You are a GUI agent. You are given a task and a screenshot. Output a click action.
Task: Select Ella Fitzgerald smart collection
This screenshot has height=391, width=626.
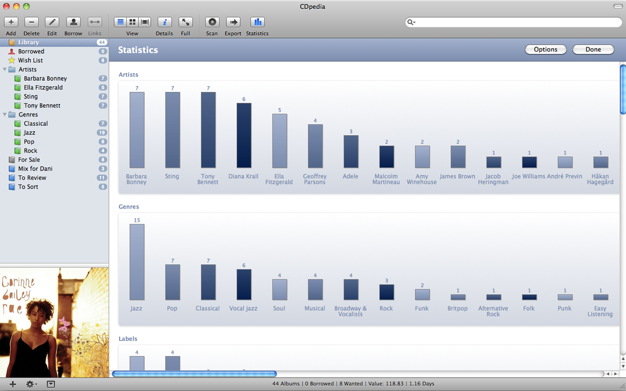54,87
